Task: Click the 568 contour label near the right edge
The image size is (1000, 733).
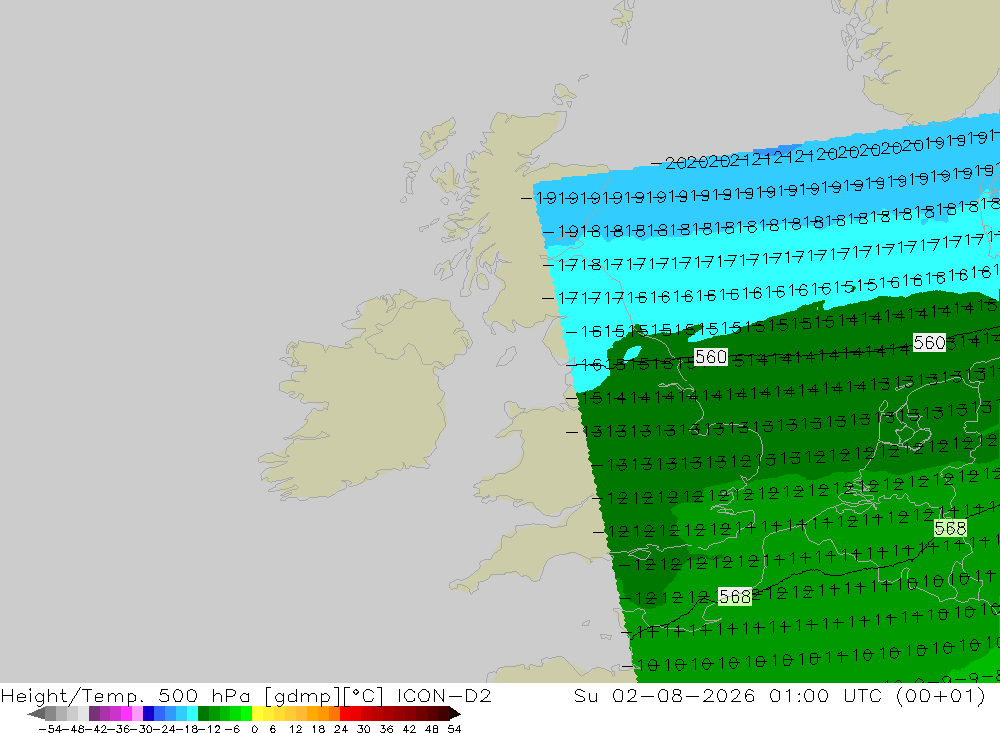Action: 950,528
